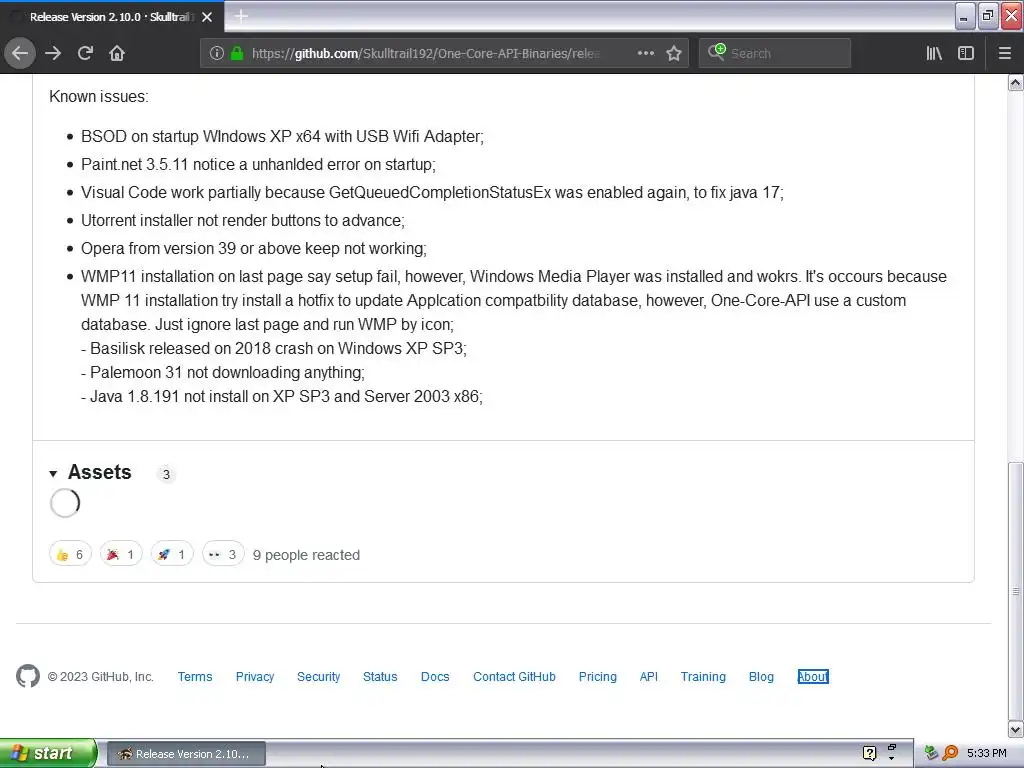Open the About footer link
This screenshot has height=768, width=1024.
(813, 677)
